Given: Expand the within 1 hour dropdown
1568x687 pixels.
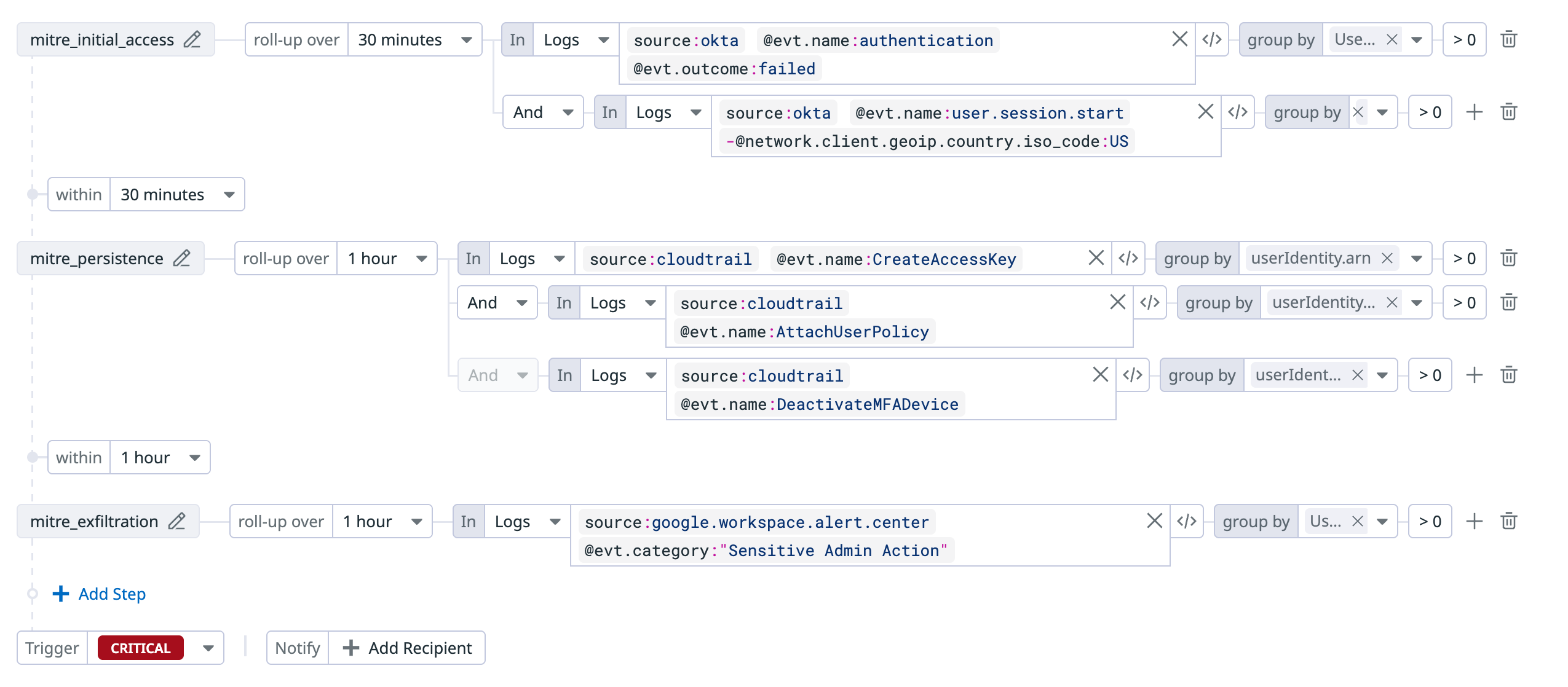Looking at the screenshot, I should point(160,458).
